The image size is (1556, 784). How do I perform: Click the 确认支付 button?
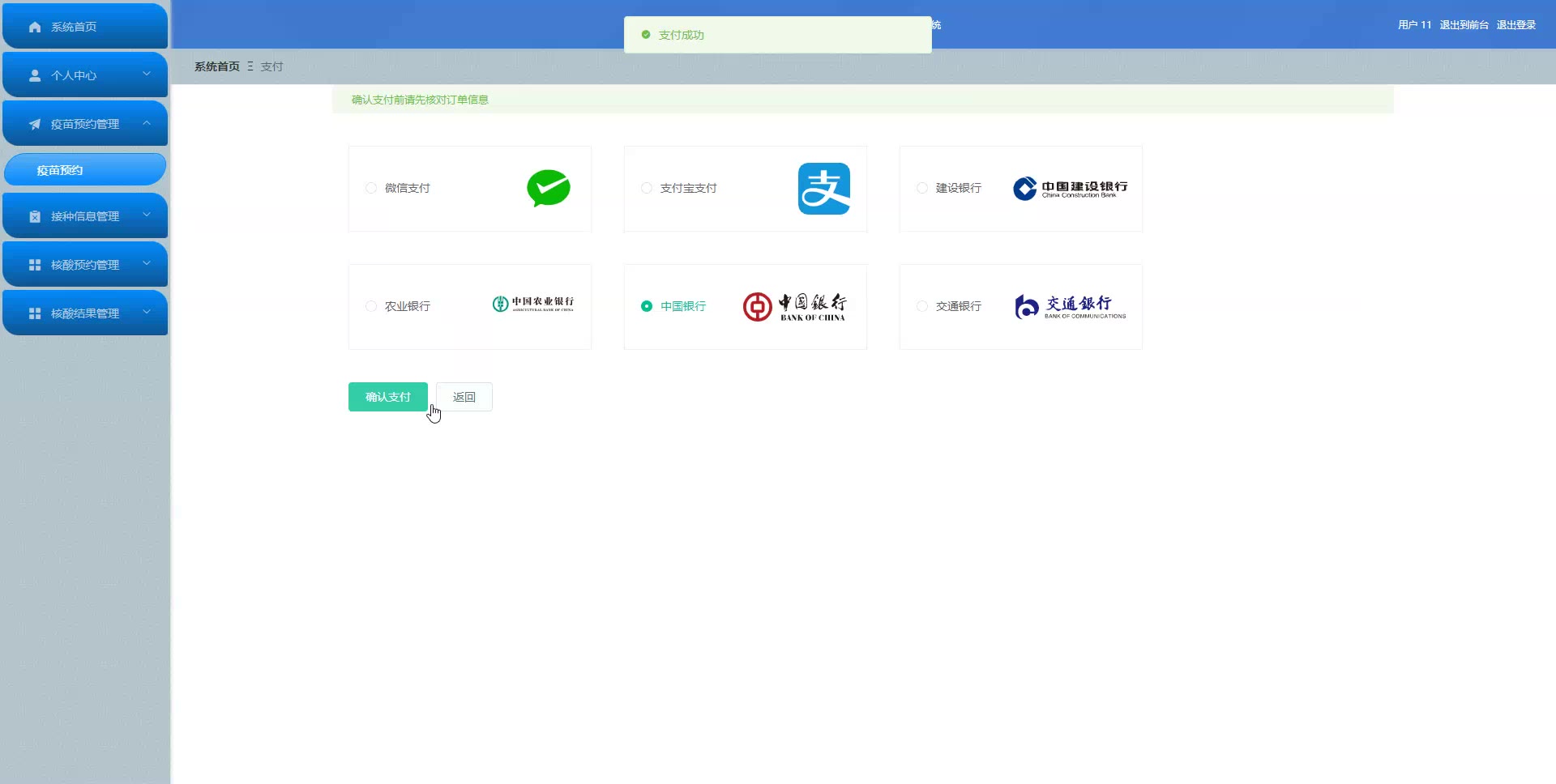(x=388, y=397)
